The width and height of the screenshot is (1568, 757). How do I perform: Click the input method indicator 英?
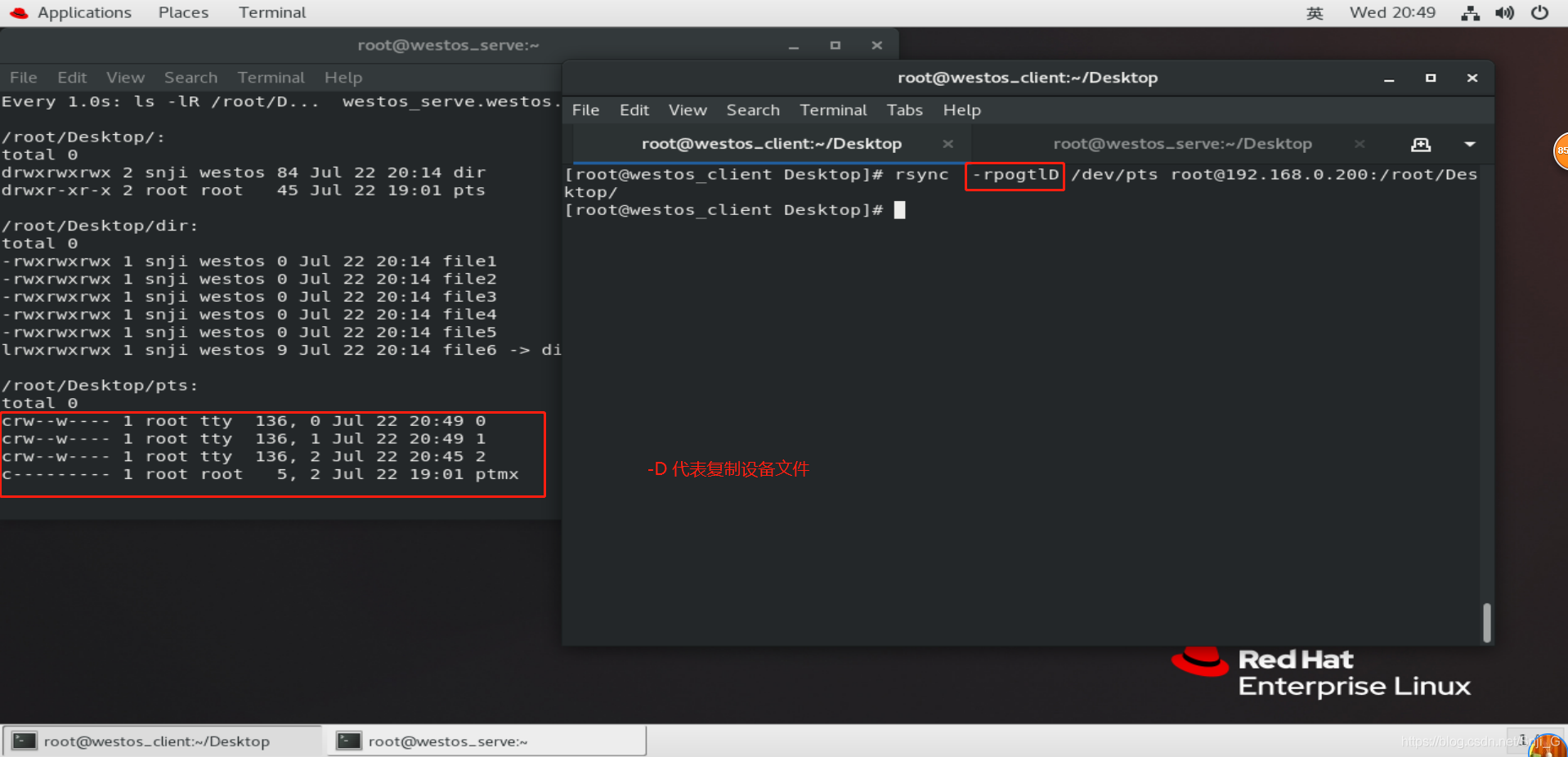[x=1315, y=13]
